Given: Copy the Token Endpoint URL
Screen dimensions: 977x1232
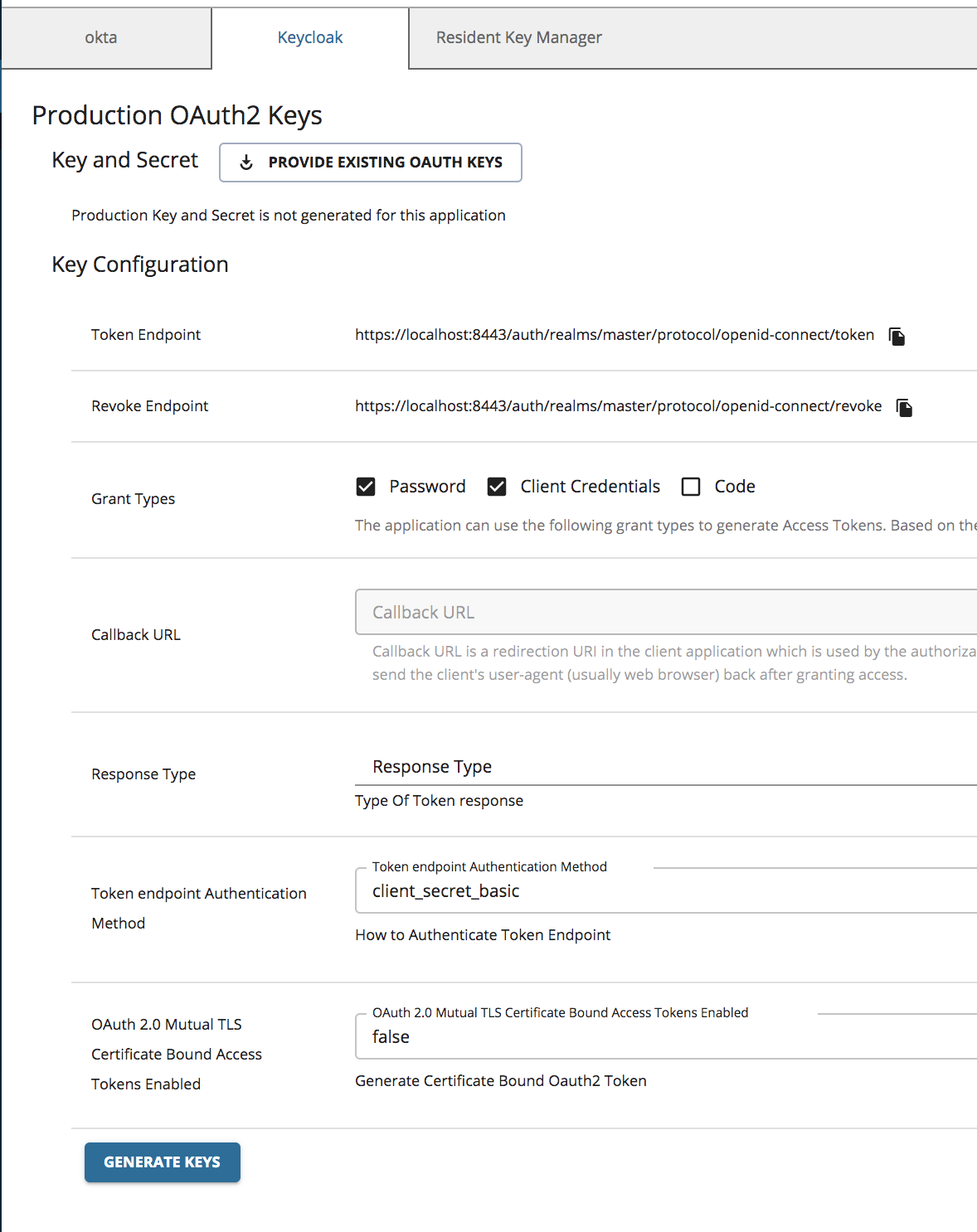Looking at the screenshot, I should coord(897,336).
